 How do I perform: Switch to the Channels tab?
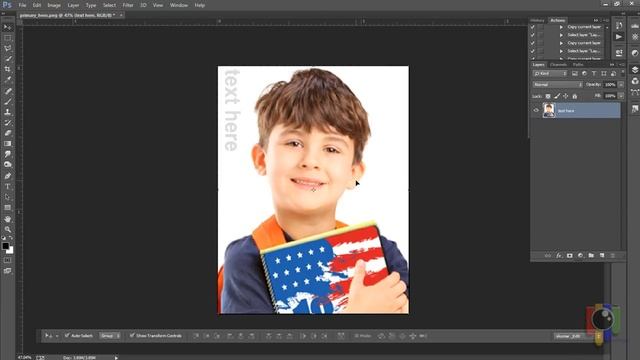(x=558, y=64)
